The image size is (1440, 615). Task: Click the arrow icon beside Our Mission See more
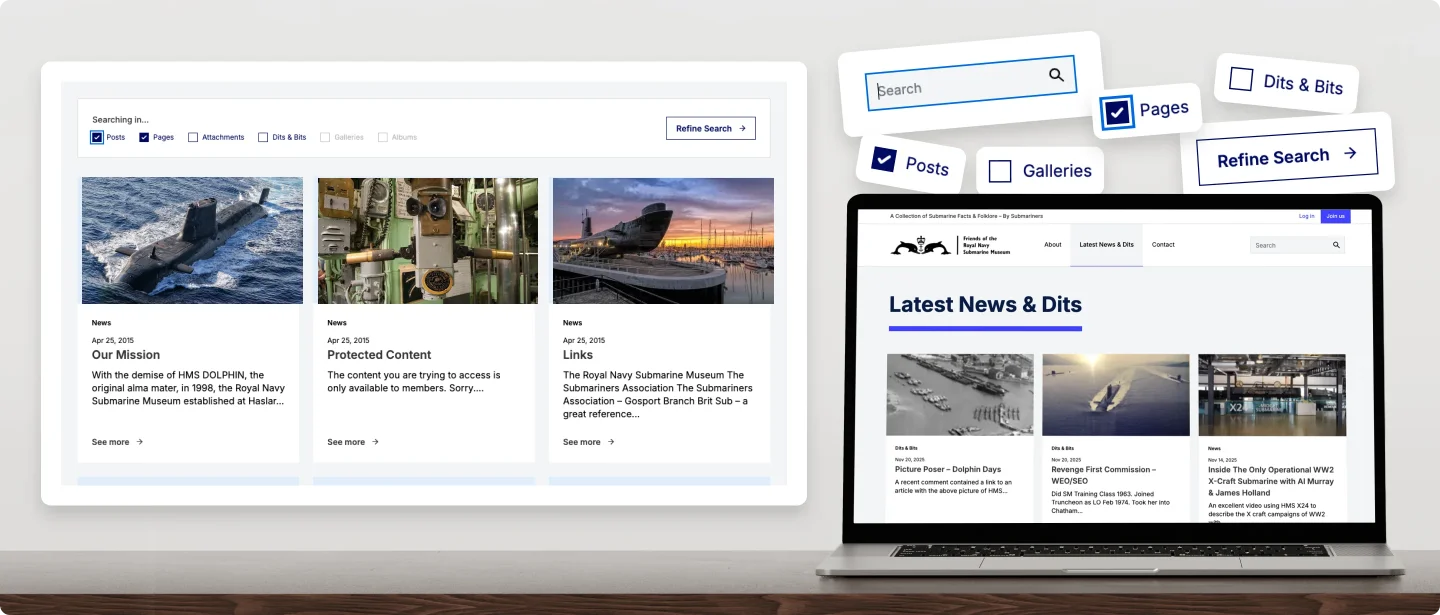point(140,442)
